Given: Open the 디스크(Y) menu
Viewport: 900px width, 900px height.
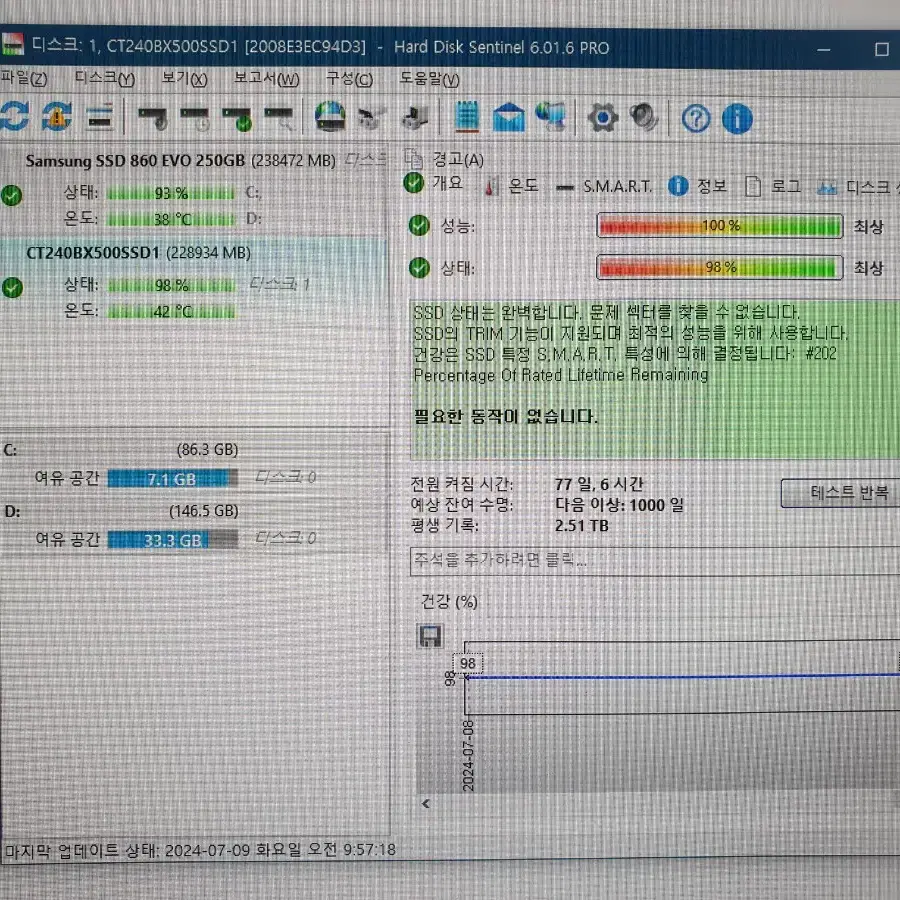Looking at the screenshot, I should (105, 78).
